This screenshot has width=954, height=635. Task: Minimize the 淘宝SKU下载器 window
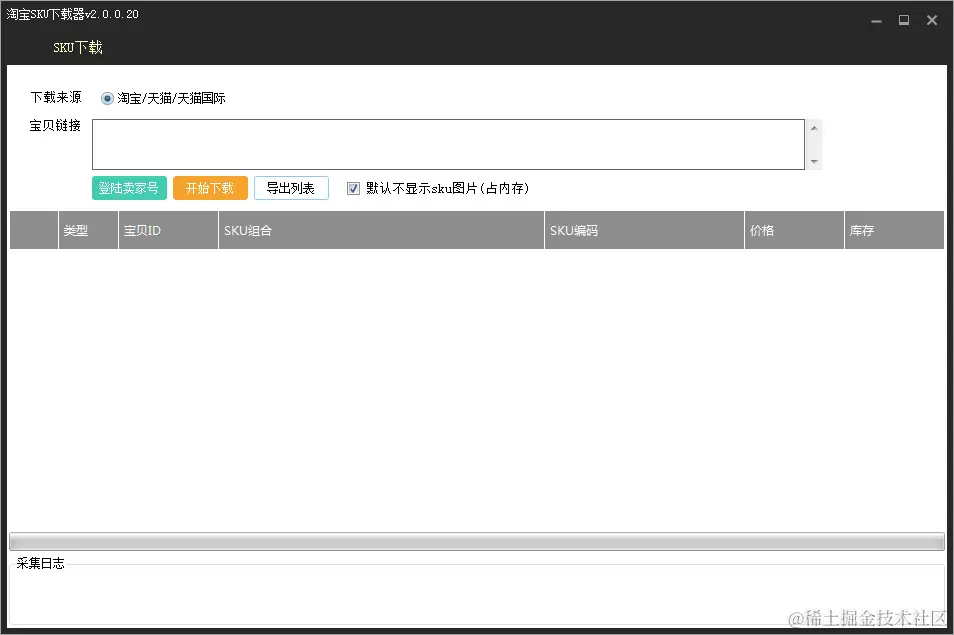pos(876,21)
